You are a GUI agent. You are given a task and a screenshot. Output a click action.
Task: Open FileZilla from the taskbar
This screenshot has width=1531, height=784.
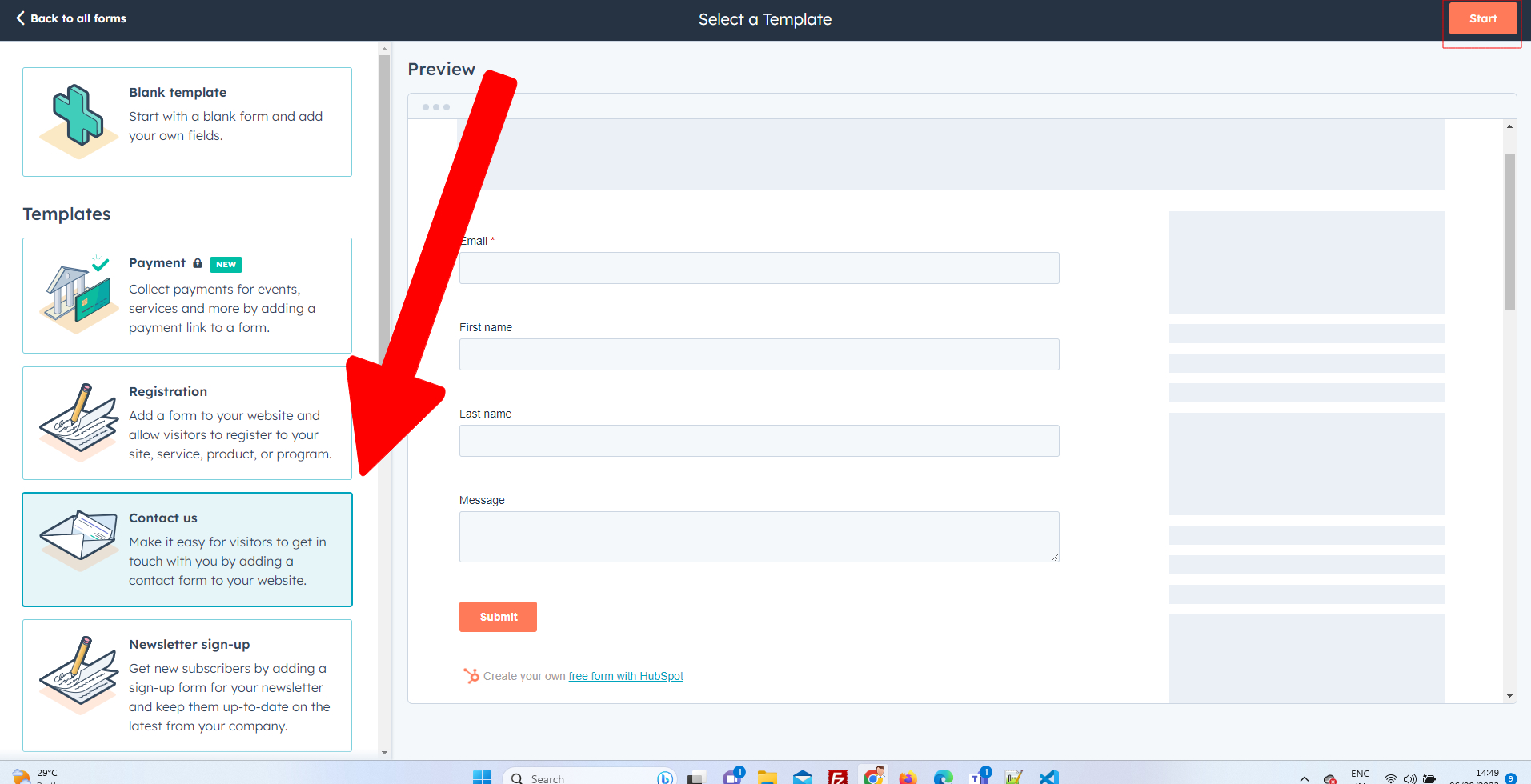pyautogui.click(x=838, y=777)
